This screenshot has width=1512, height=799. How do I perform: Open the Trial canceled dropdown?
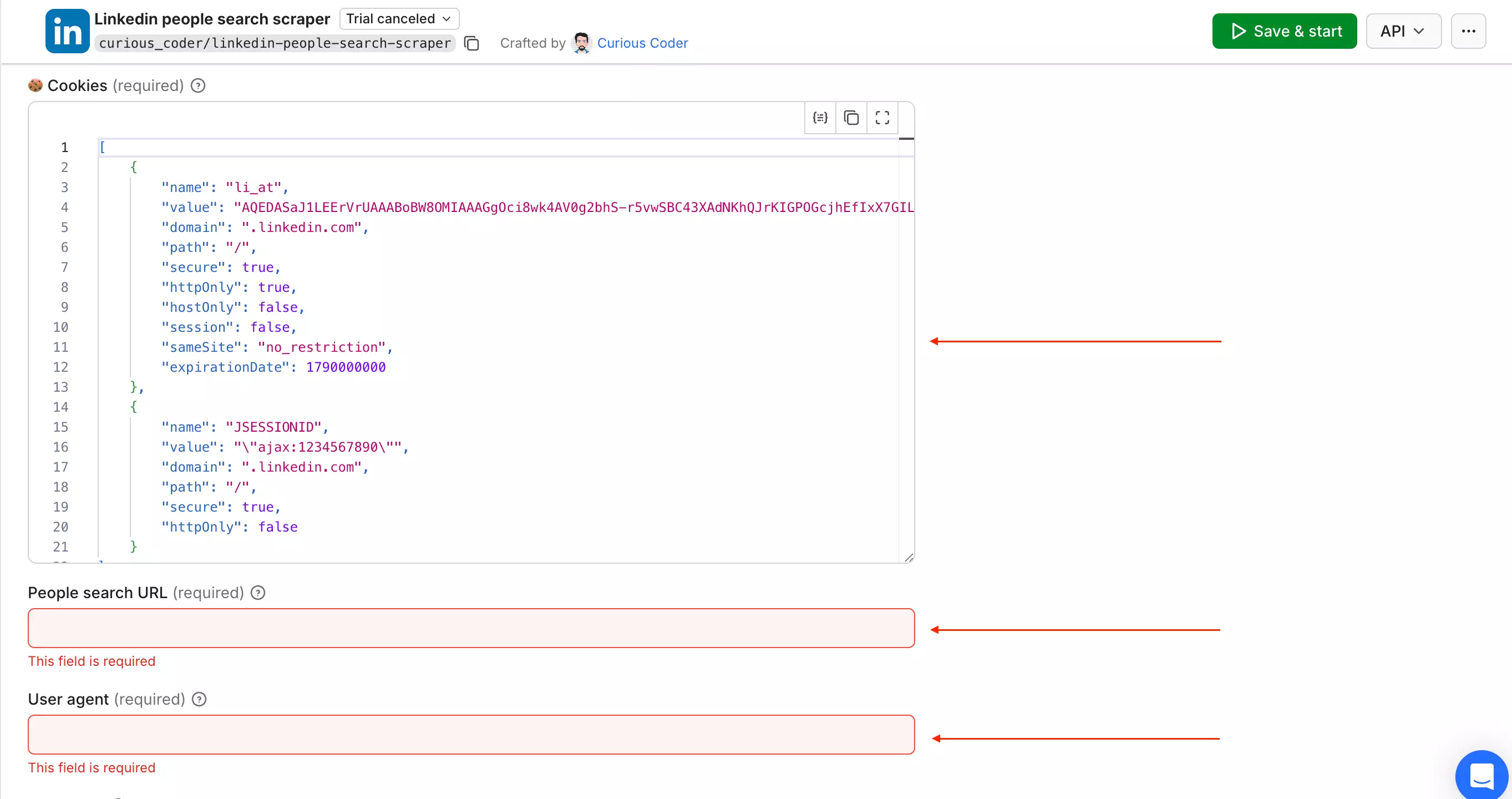[x=399, y=19]
